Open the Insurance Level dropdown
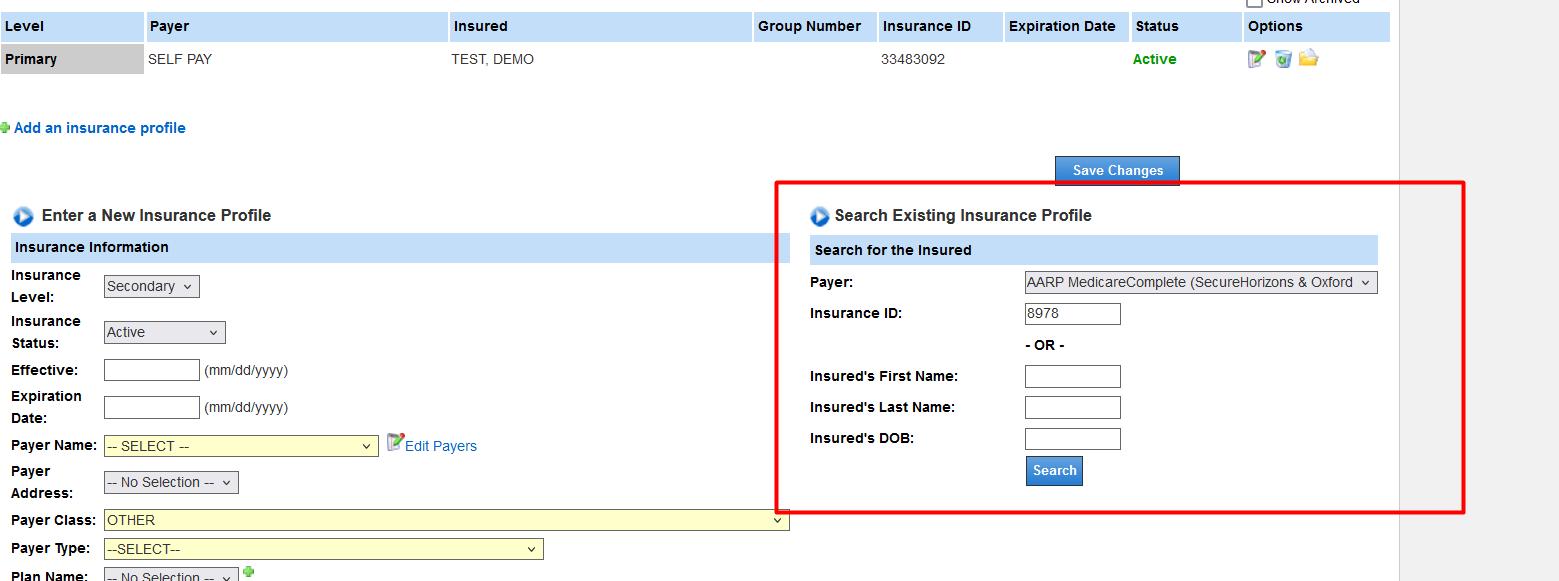 (152, 286)
